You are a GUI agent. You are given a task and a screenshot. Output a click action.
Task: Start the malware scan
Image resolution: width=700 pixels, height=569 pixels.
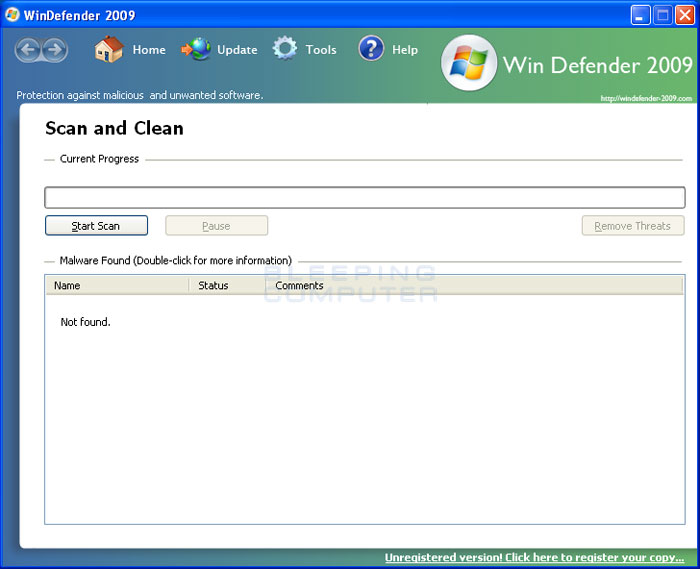[96, 225]
